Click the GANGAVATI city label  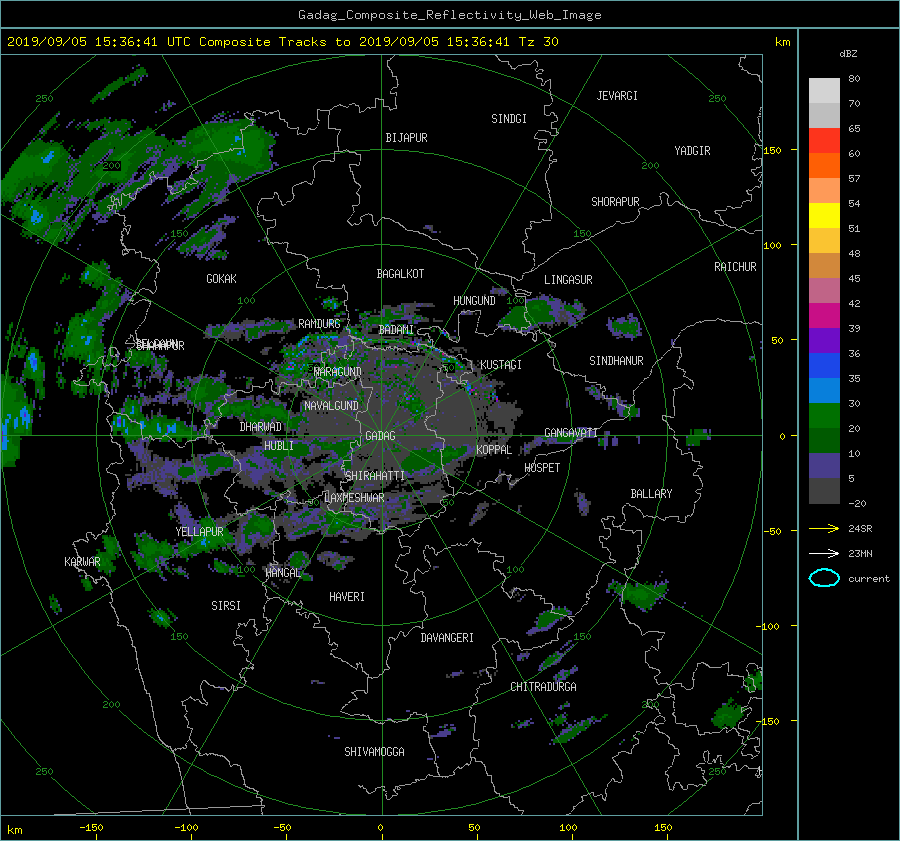(x=571, y=433)
